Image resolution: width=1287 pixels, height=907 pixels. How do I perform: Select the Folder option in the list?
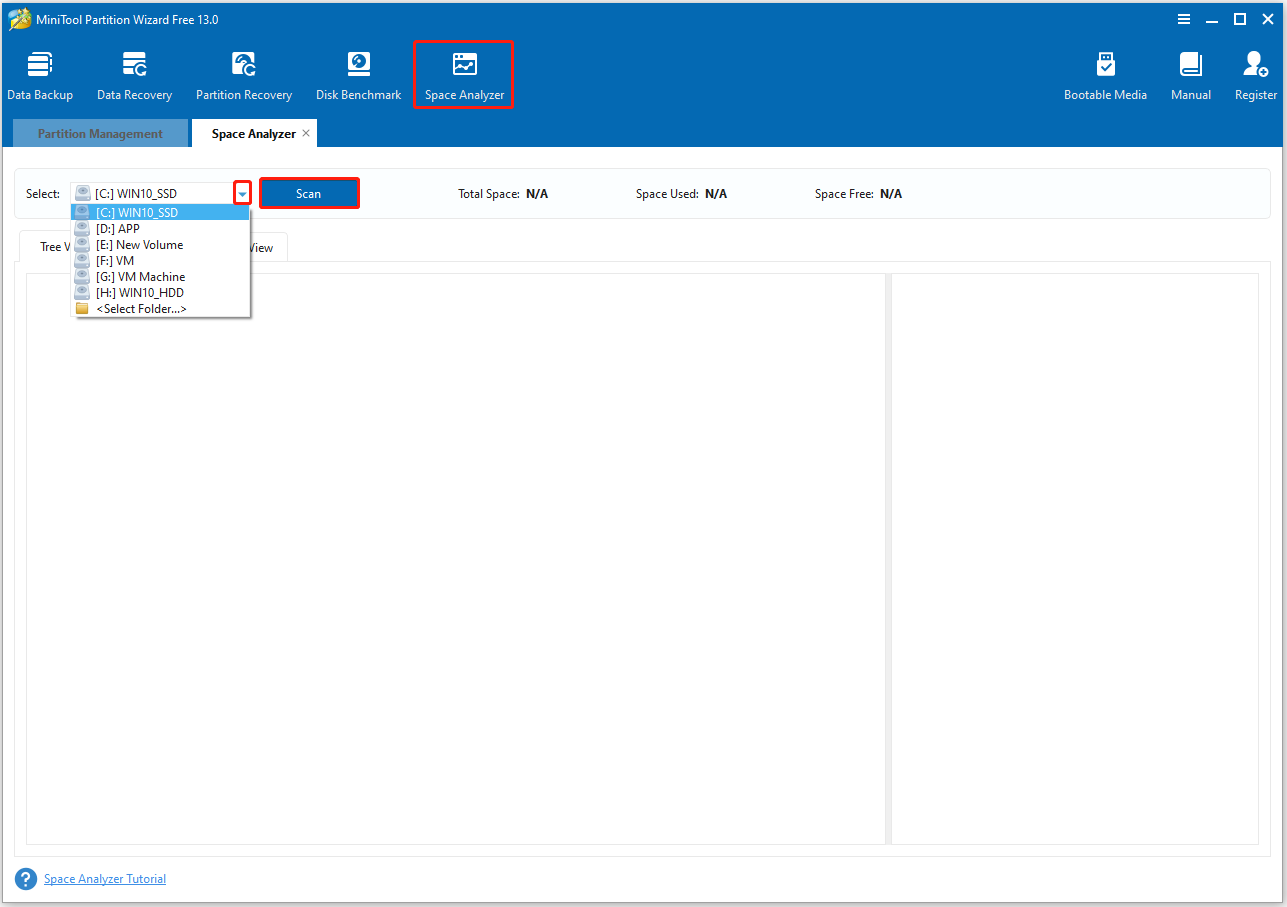click(141, 308)
